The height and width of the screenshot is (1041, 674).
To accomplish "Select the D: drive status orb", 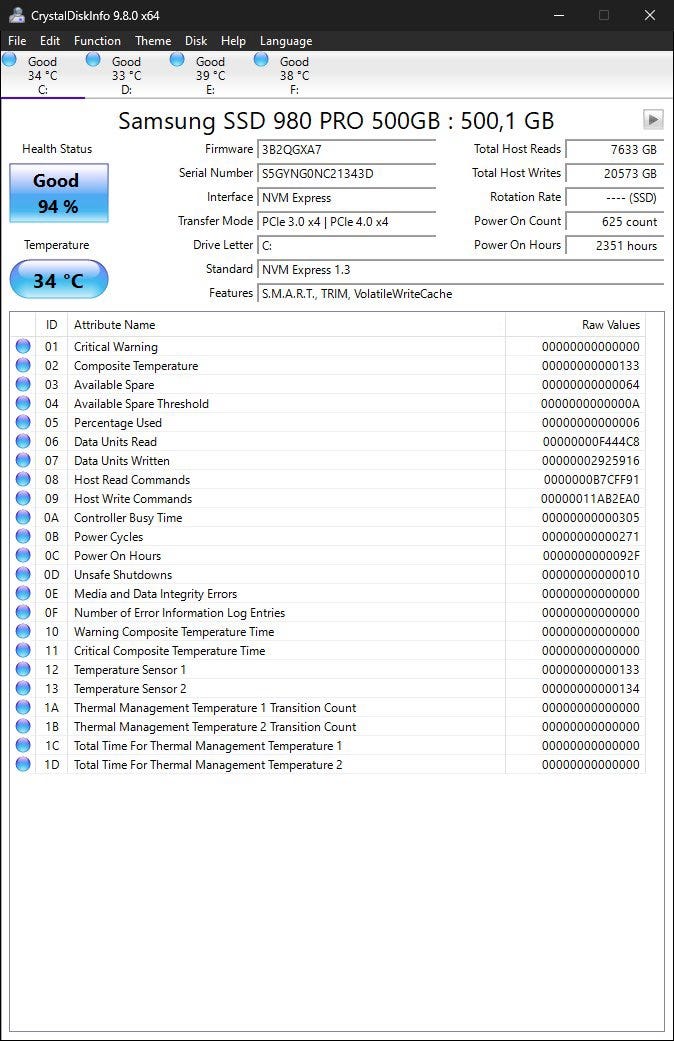I will click(93, 60).
